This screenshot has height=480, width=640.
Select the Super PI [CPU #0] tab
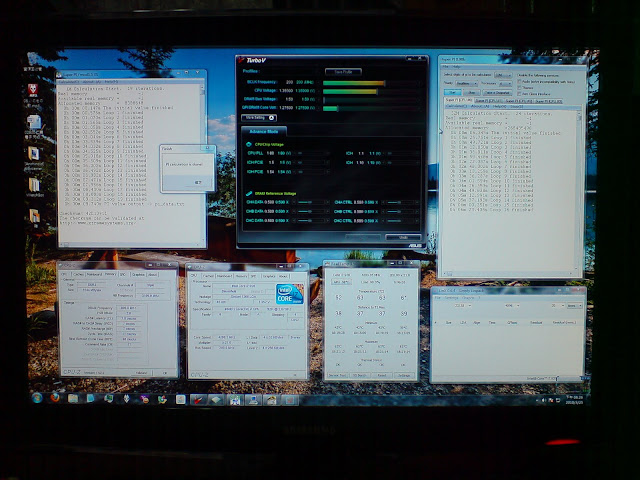coord(458,100)
